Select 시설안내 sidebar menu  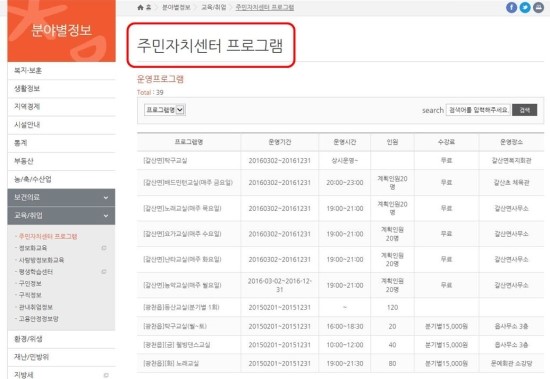coord(27,125)
